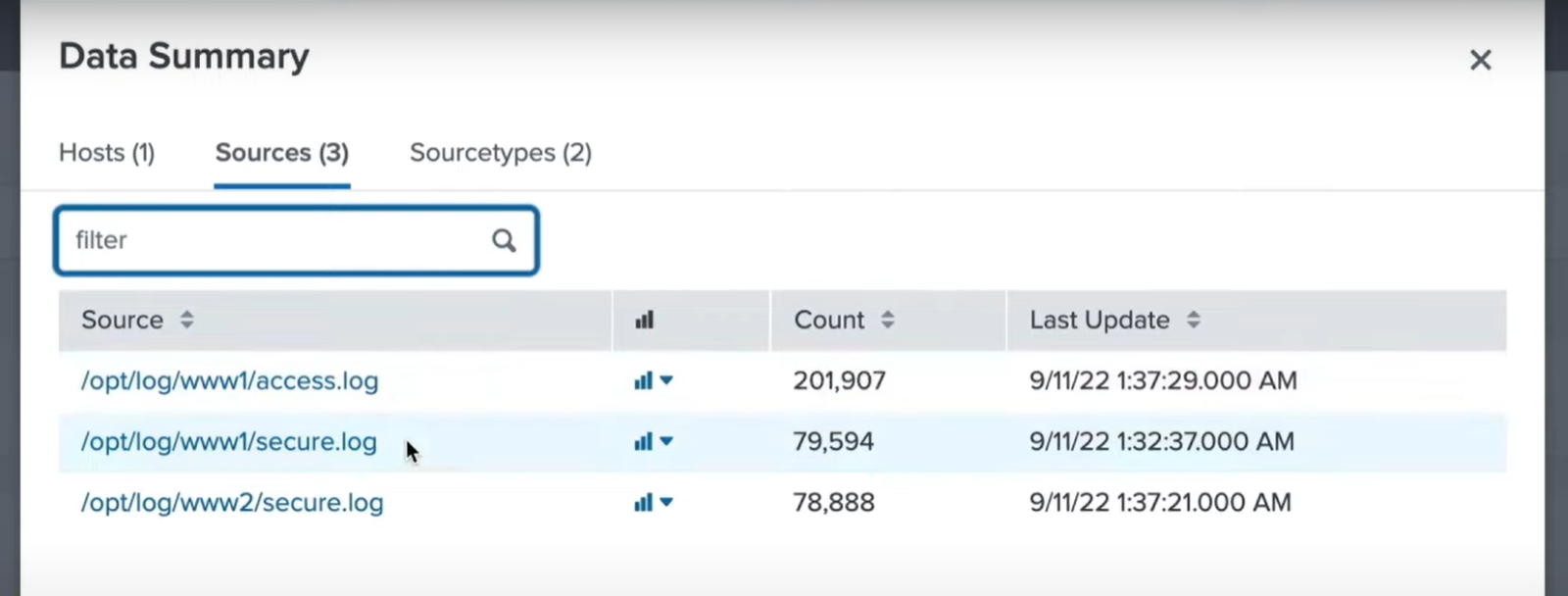The height and width of the screenshot is (596, 1568).
Task: Focus the filter text input field
Action: point(274,240)
